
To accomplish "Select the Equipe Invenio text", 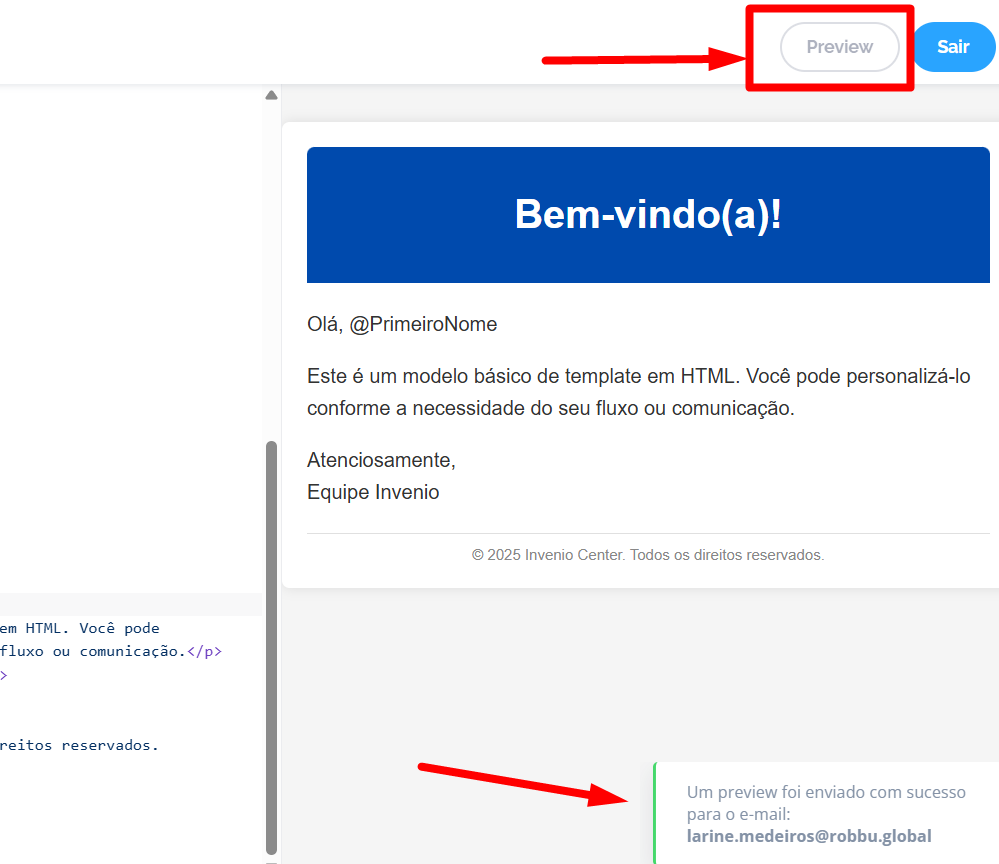I will coord(373,492).
